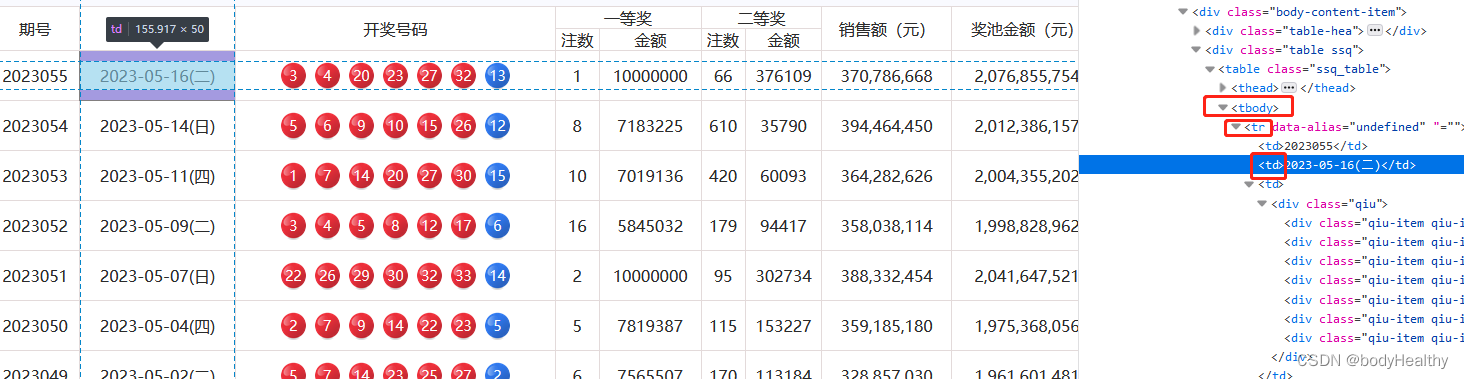Click red ball 14 in the 2023053 row
Screen dimensions: 1464x379
pos(361,176)
